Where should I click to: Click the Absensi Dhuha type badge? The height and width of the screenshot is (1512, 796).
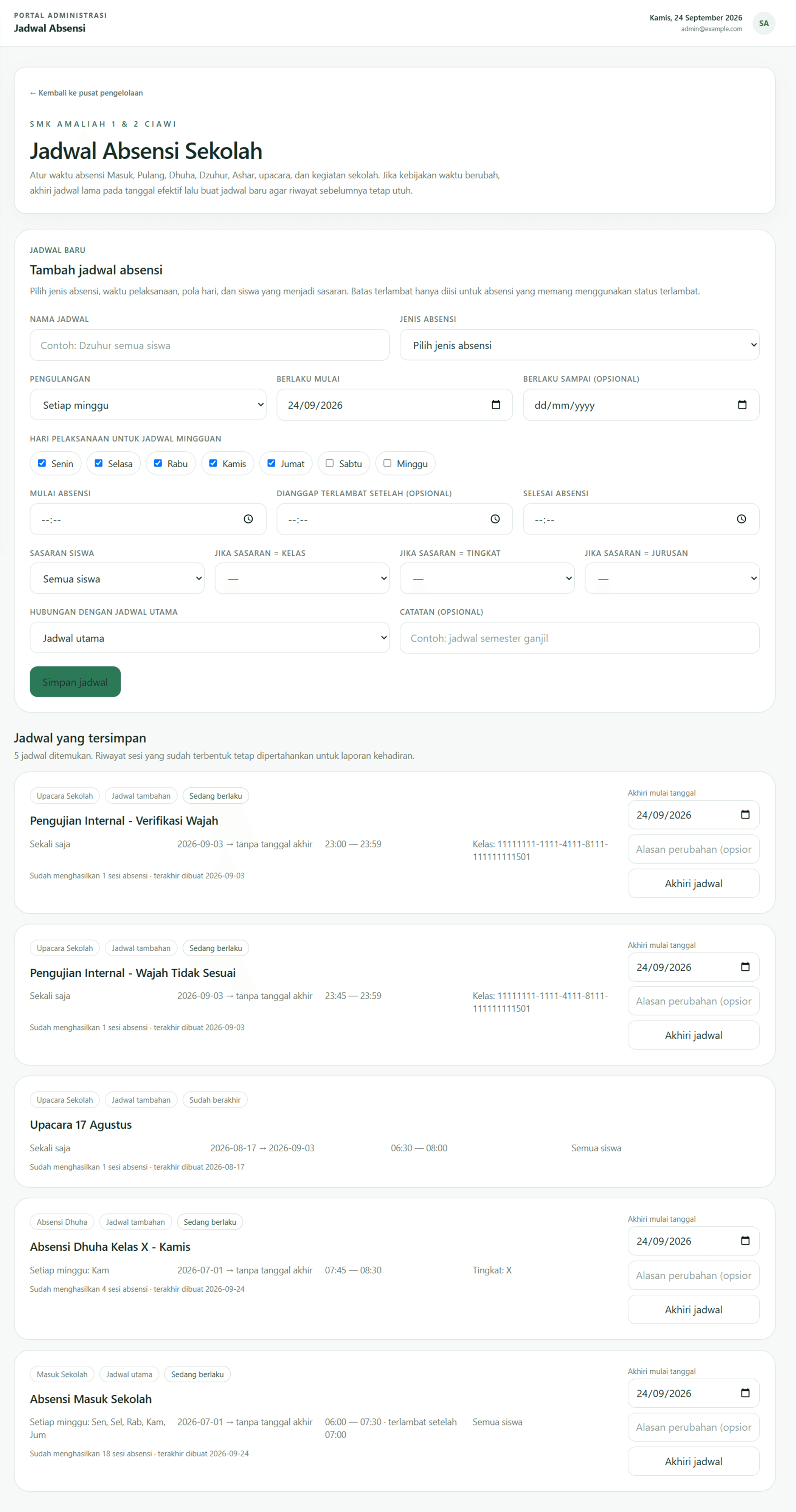tap(62, 1222)
